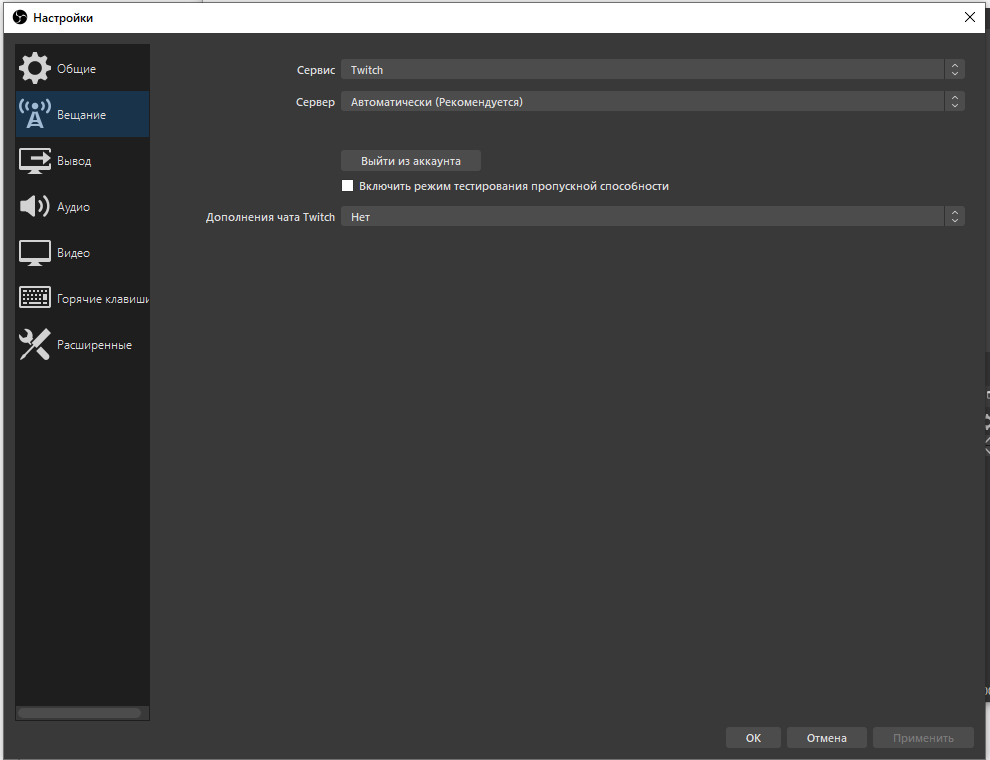Open the Расширенные tools icon
990x760 pixels.
35,344
